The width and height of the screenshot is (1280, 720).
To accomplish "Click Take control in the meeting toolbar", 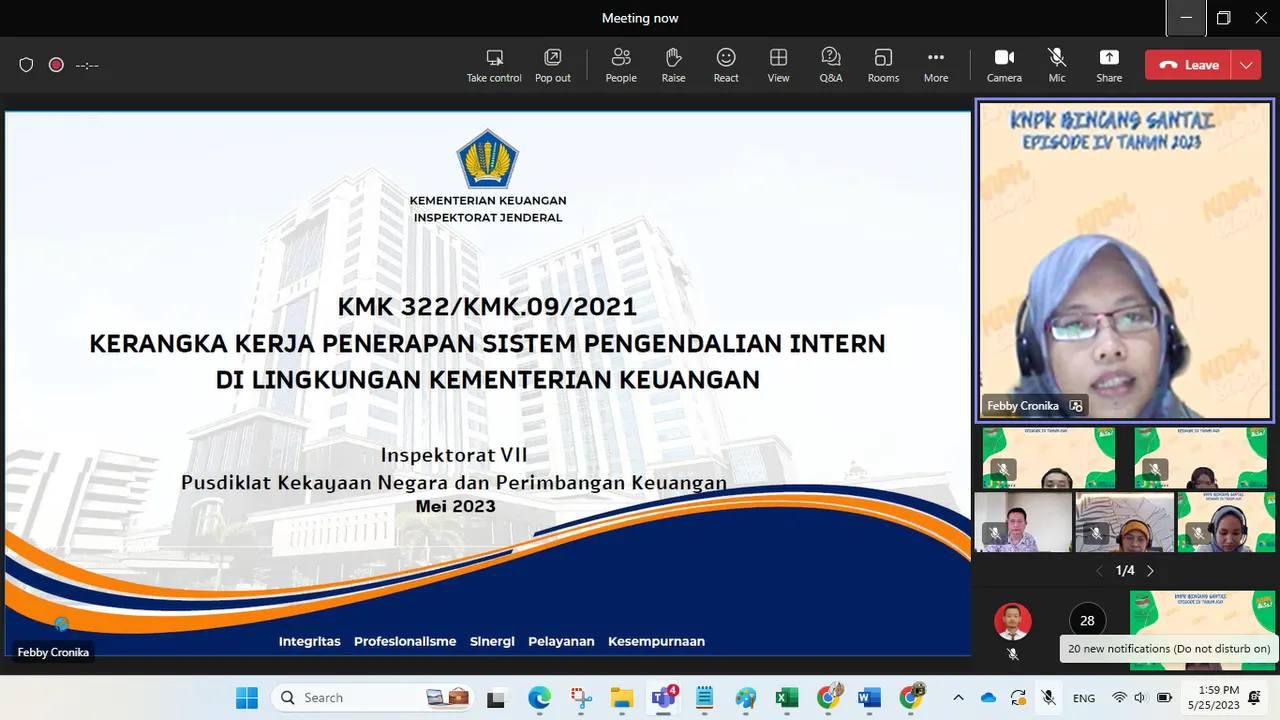I will (494, 65).
